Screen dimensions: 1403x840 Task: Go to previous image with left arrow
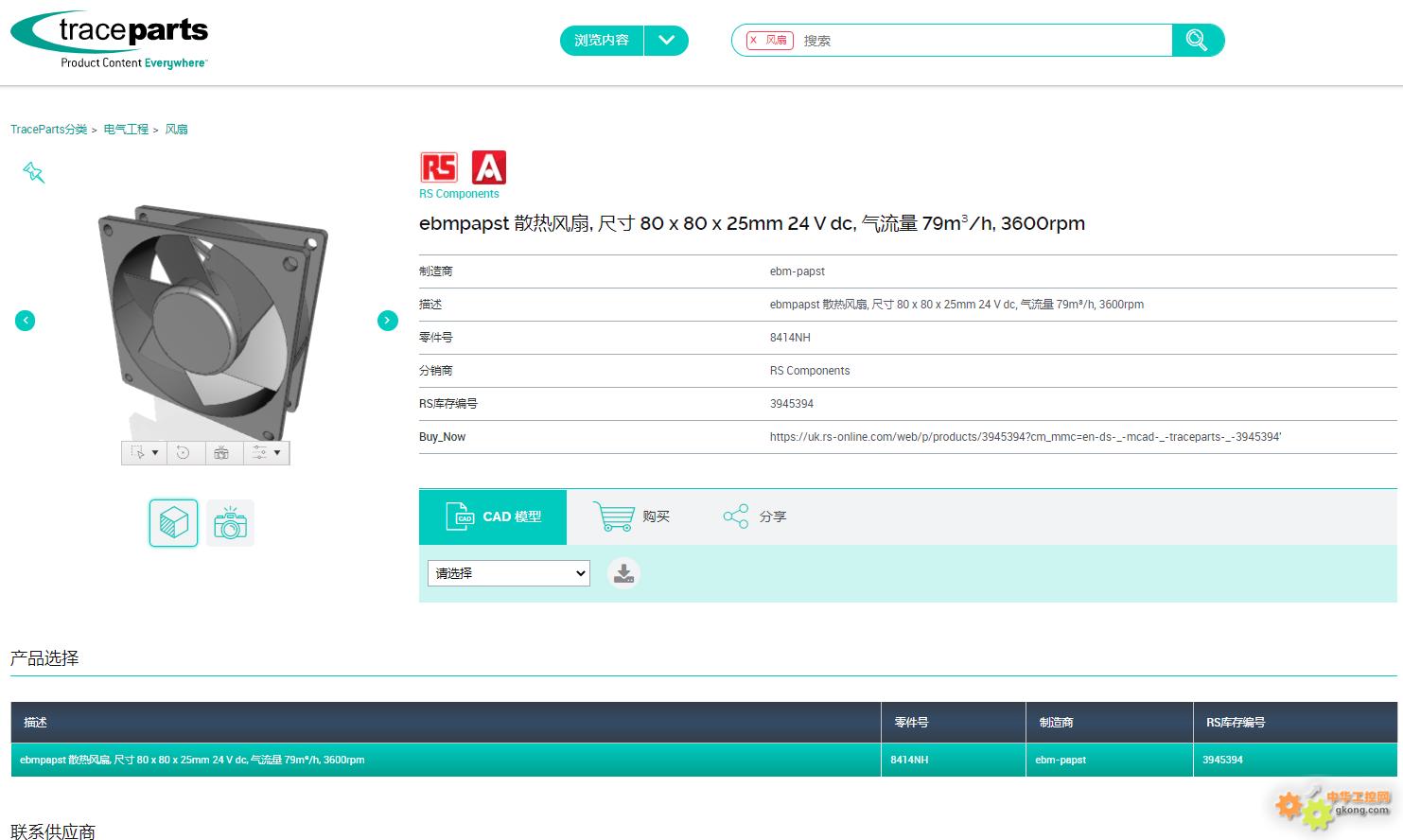[26, 321]
